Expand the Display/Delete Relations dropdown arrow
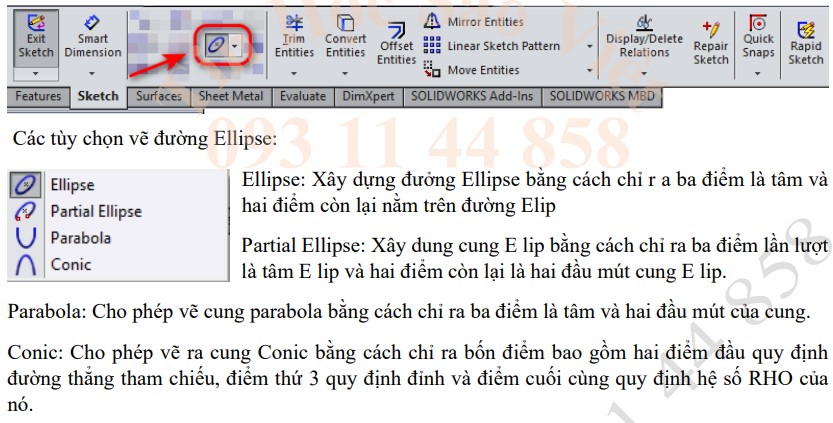Viewport: 833px width, 423px height. point(644,73)
